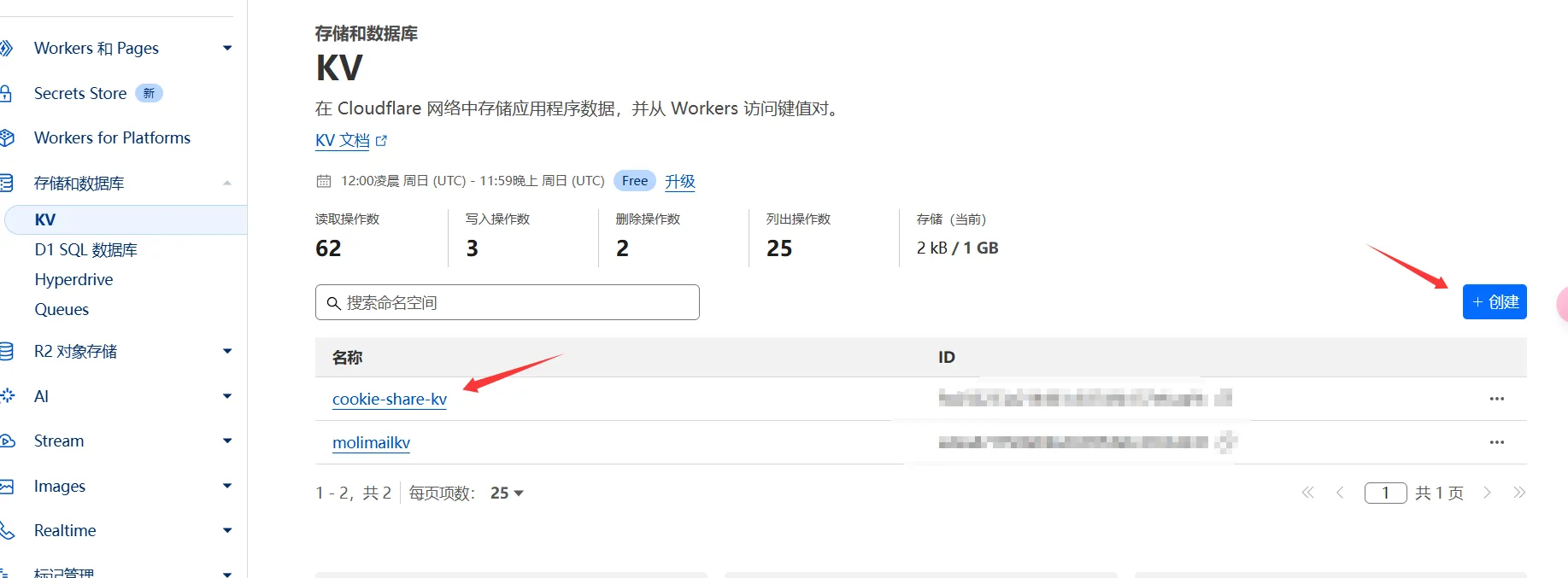Click the ID column header

coord(947,358)
